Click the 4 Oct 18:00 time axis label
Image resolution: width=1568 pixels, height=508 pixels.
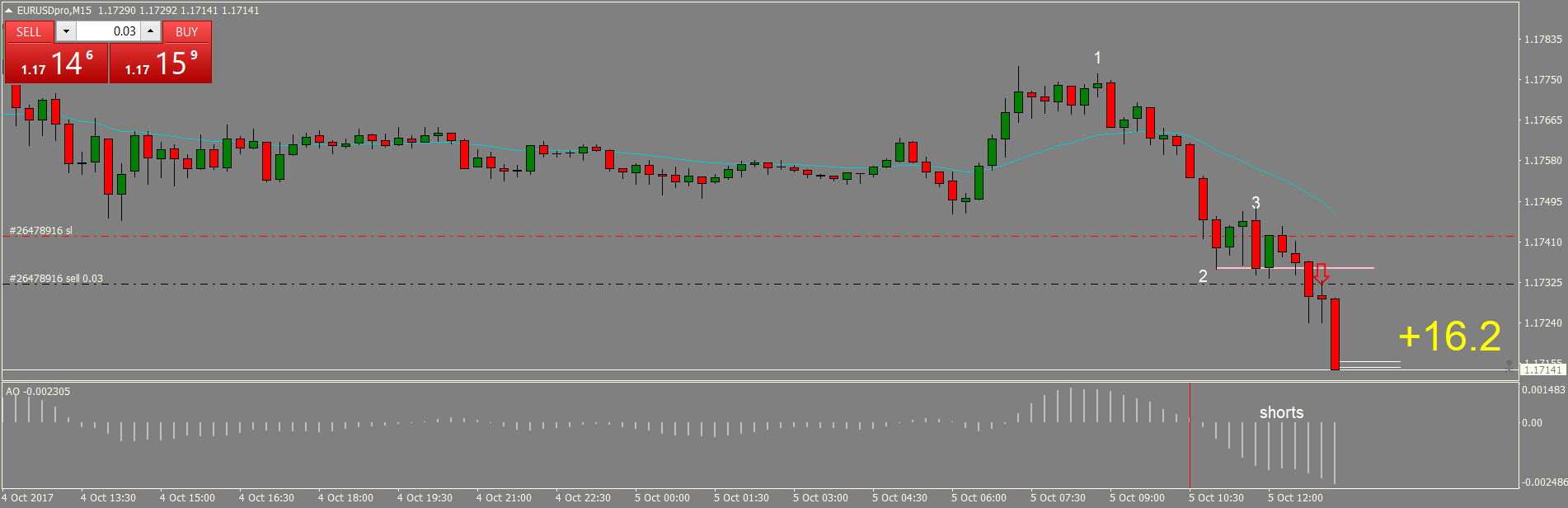[345, 498]
